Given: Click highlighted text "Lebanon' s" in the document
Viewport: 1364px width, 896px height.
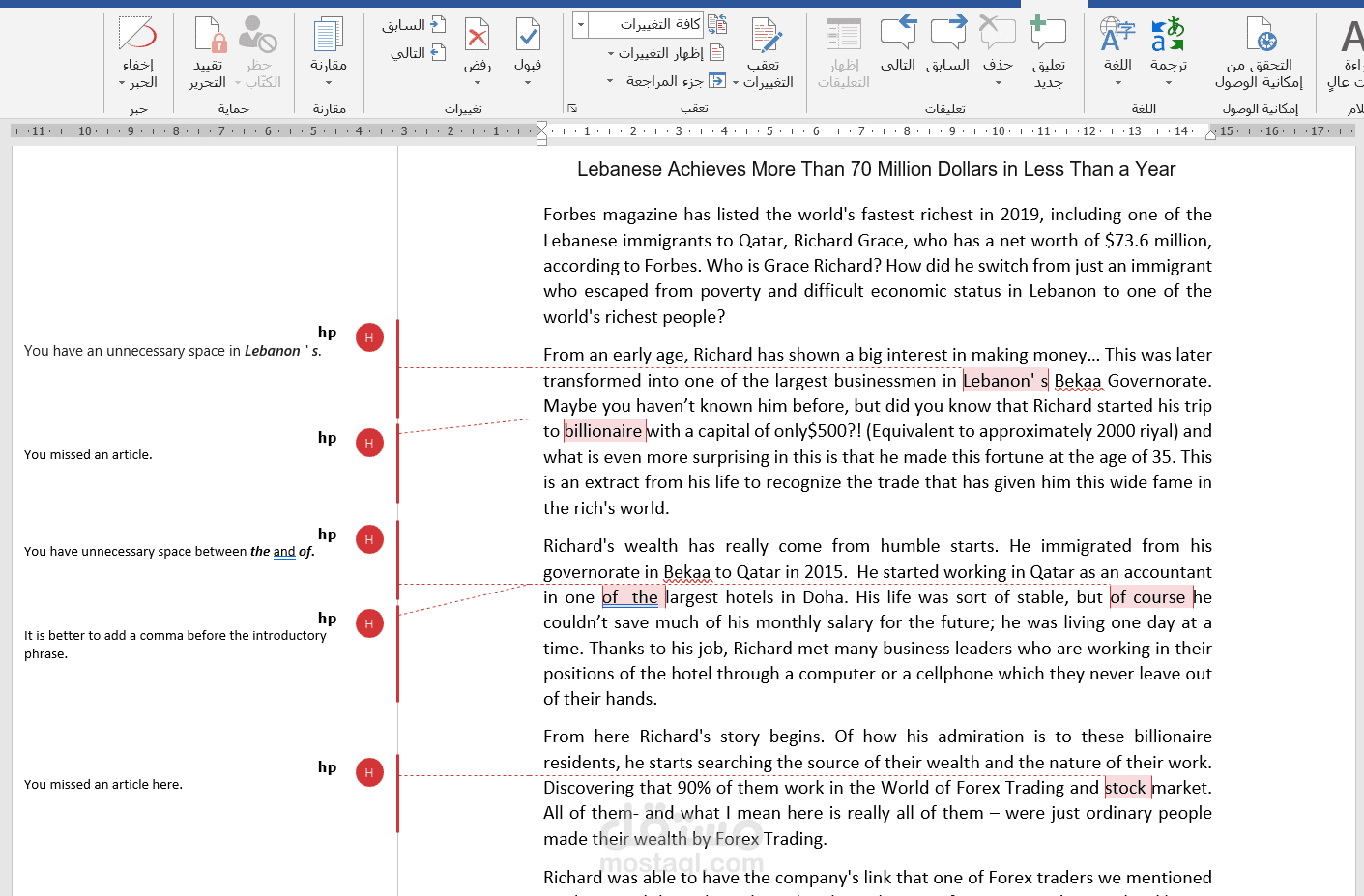Looking at the screenshot, I should (1005, 381).
